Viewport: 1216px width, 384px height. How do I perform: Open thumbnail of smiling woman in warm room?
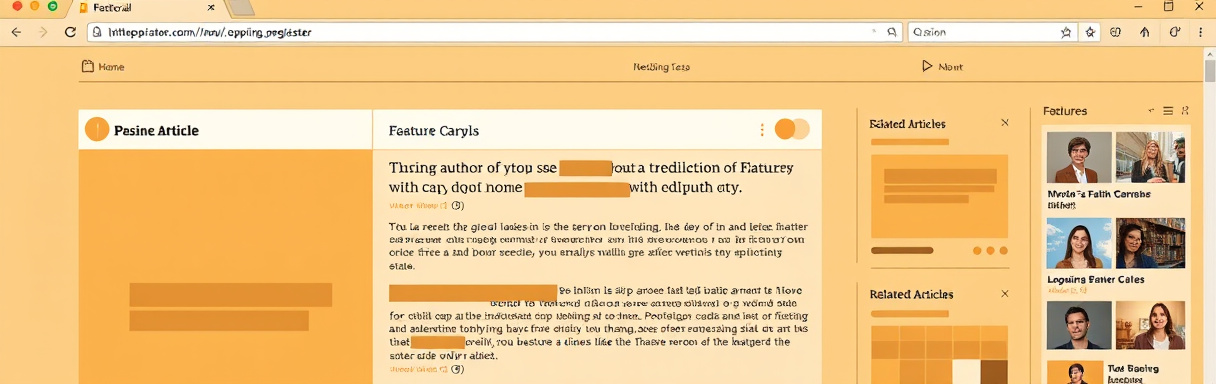[x=1150, y=325]
